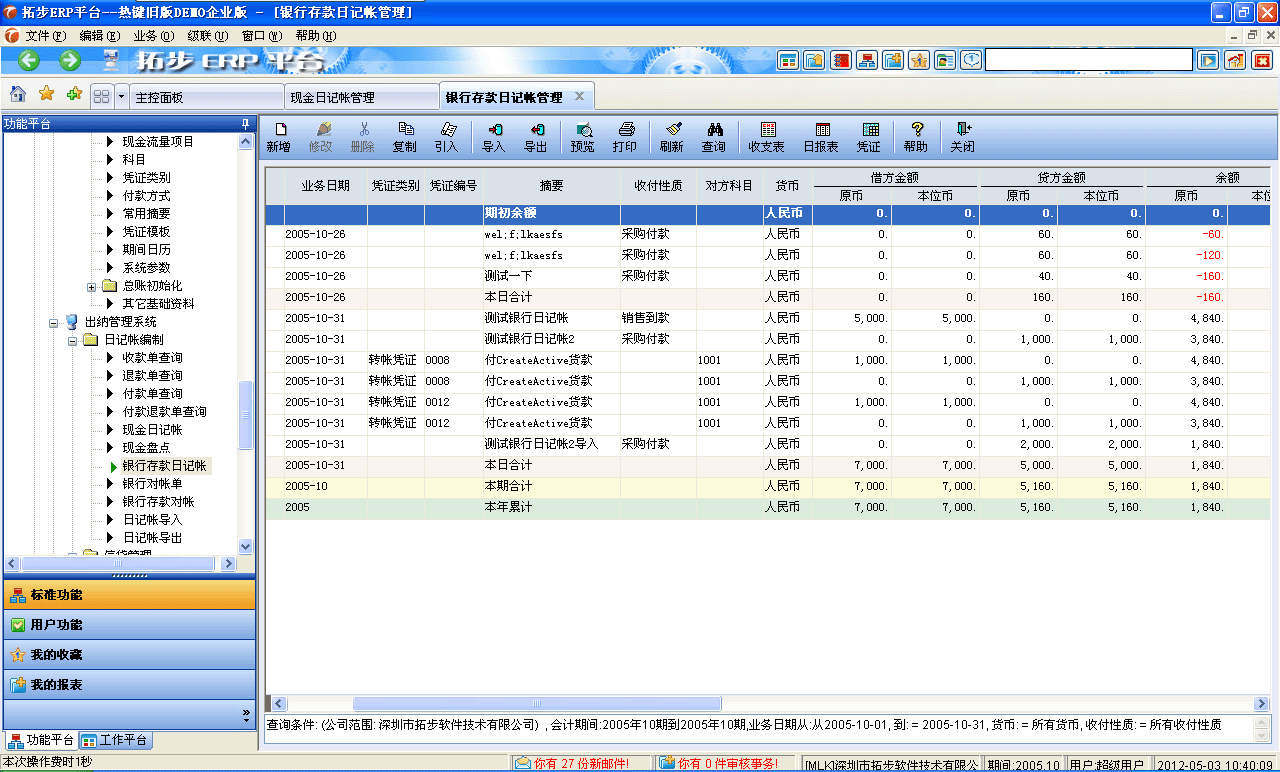The height and width of the screenshot is (772, 1280).
Task: Select the 复制 copy icon
Action: (405, 136)
